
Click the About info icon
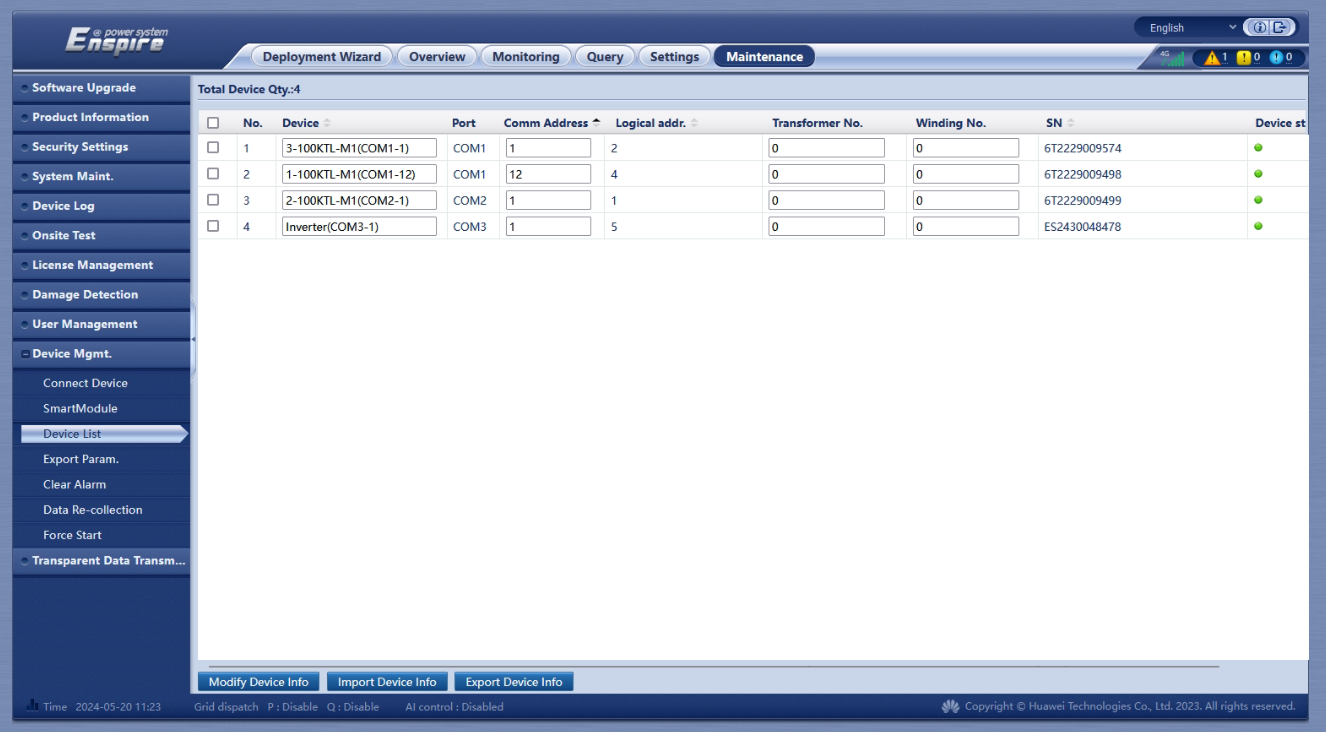coord(1260,27)
